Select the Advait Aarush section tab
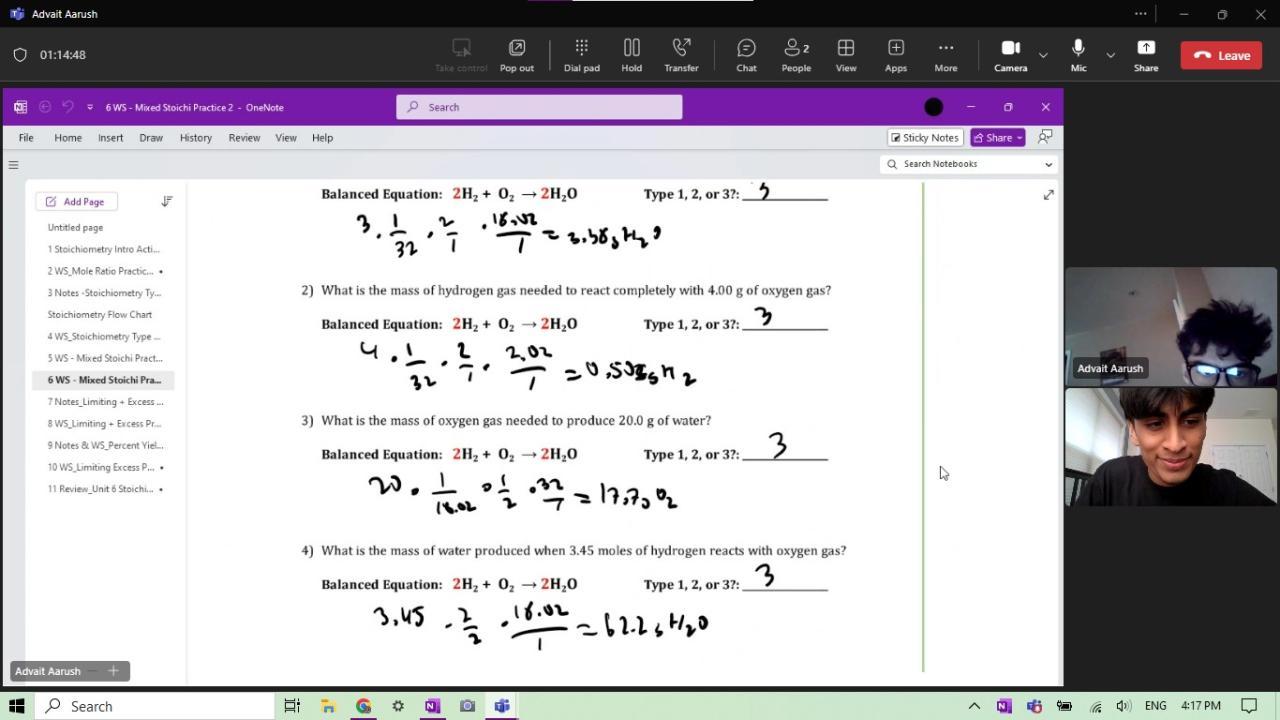 tap(47, 671)
